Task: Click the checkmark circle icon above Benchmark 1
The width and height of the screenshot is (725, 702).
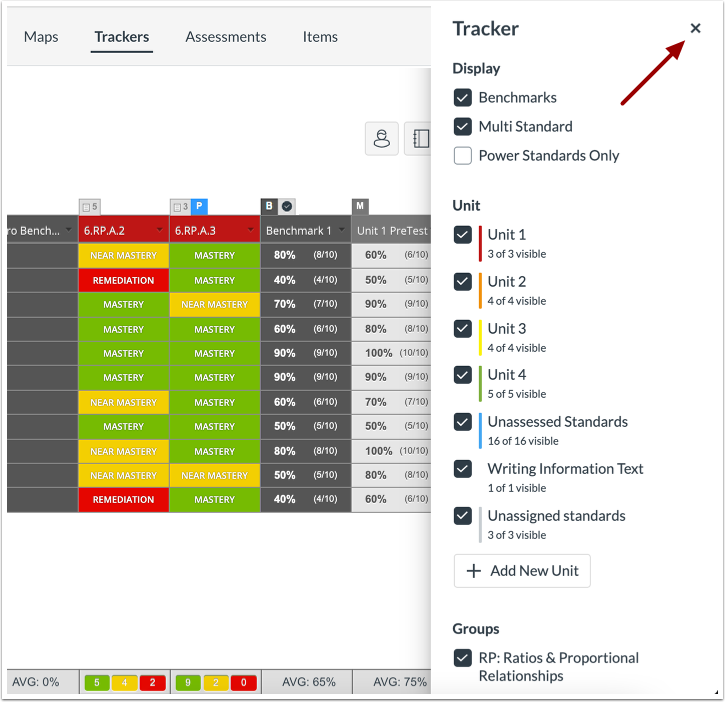Action: pos(287,206)
